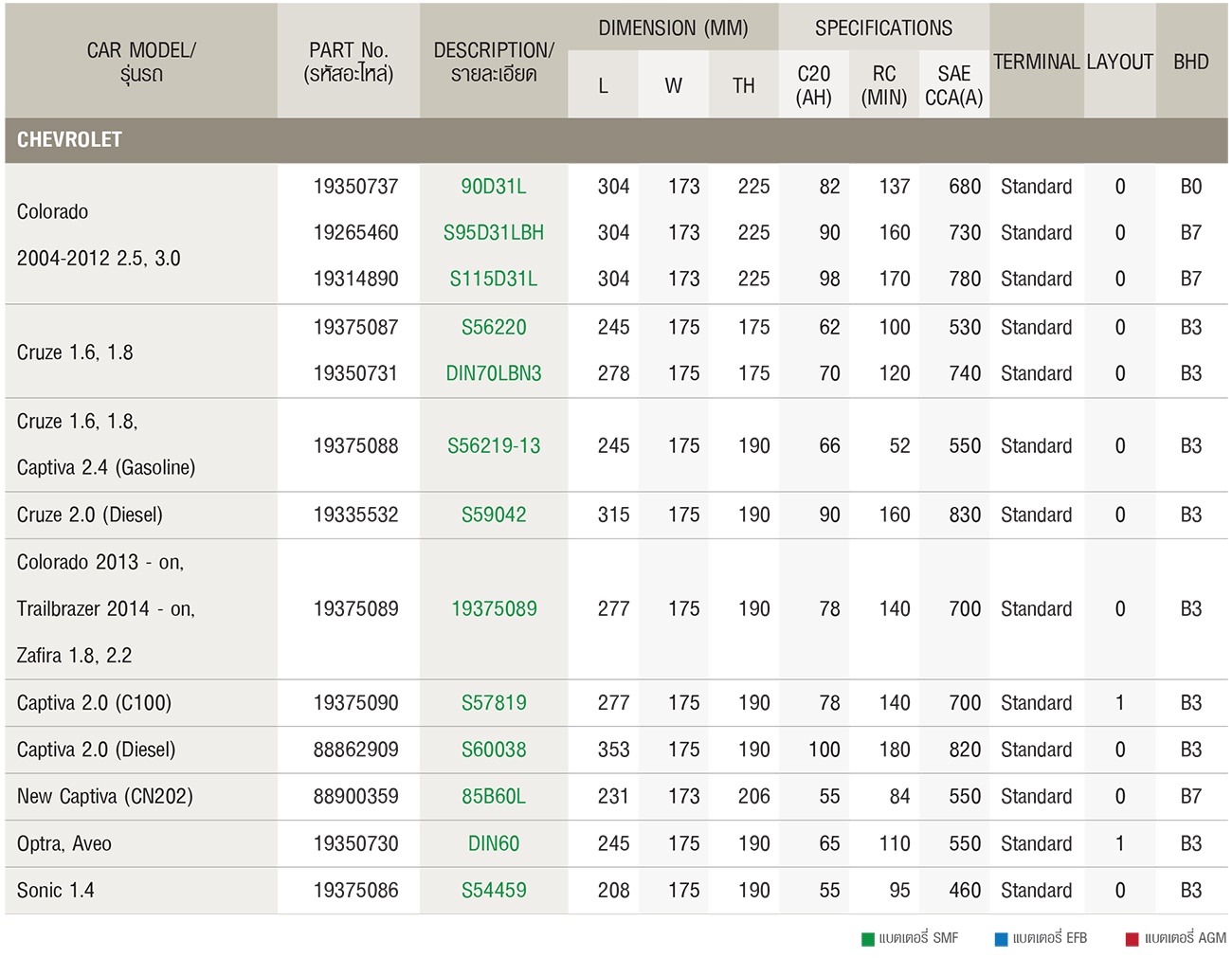Image resolution: width=1232 pixels, height=958 pixels.
Task: Click part number 19375087
Action: 356,328
